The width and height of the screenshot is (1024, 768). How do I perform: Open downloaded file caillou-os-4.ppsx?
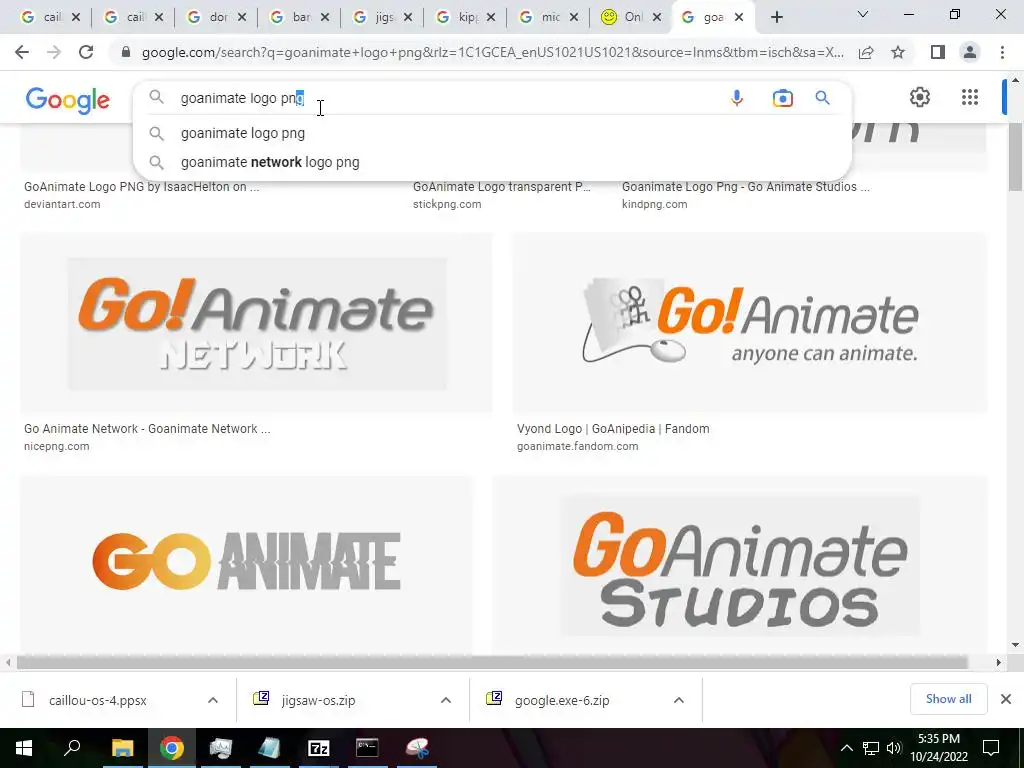point(98,701)
